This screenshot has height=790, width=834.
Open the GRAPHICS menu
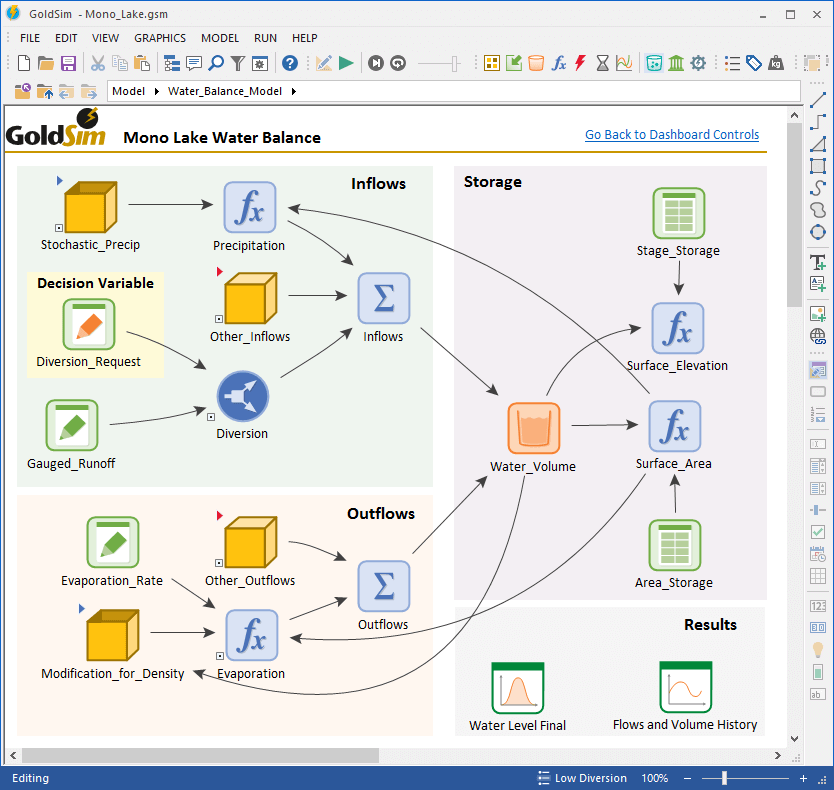[160, 38]
